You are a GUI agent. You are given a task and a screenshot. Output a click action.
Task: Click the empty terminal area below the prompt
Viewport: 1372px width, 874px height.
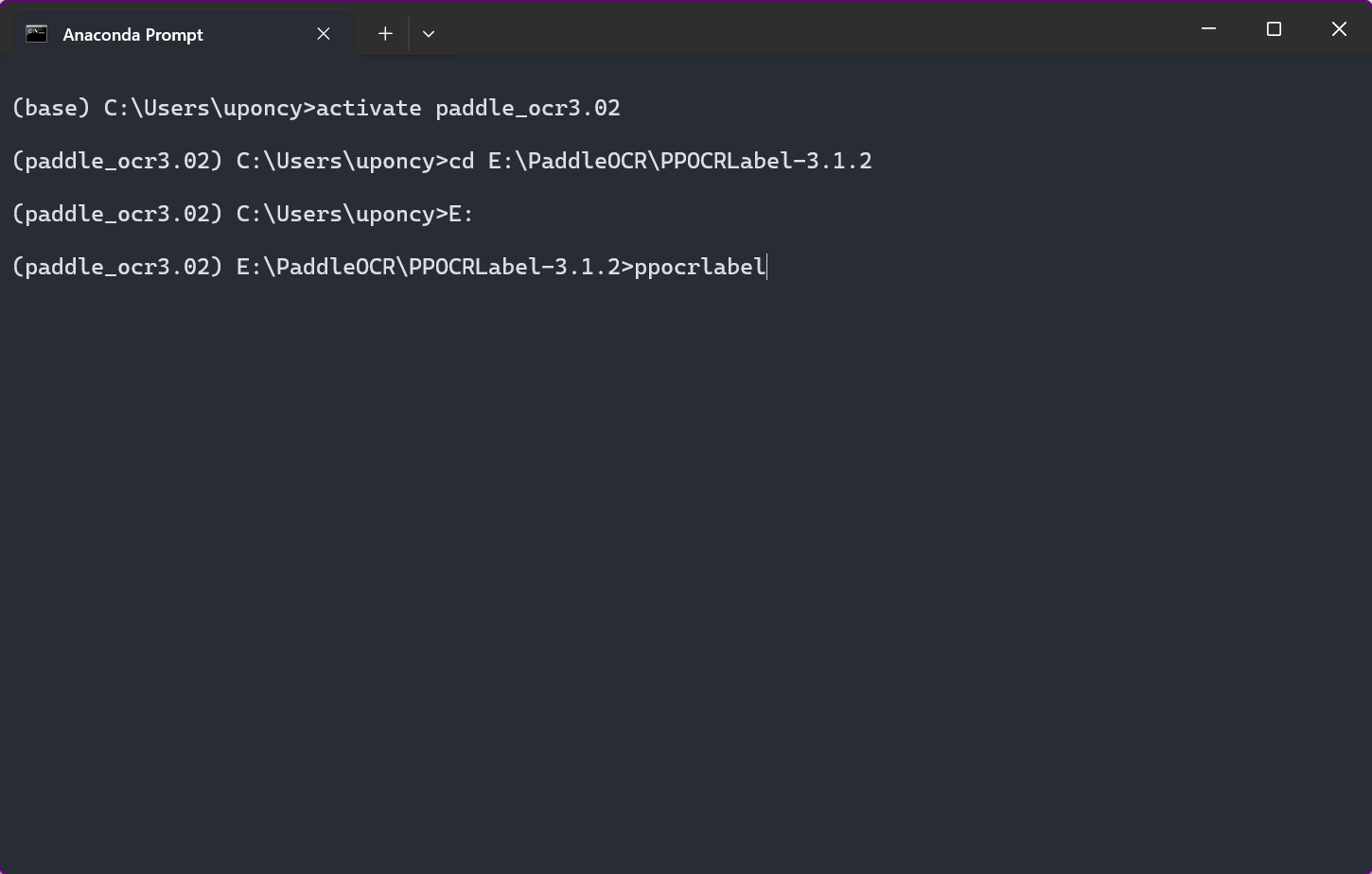coord(685,568)
